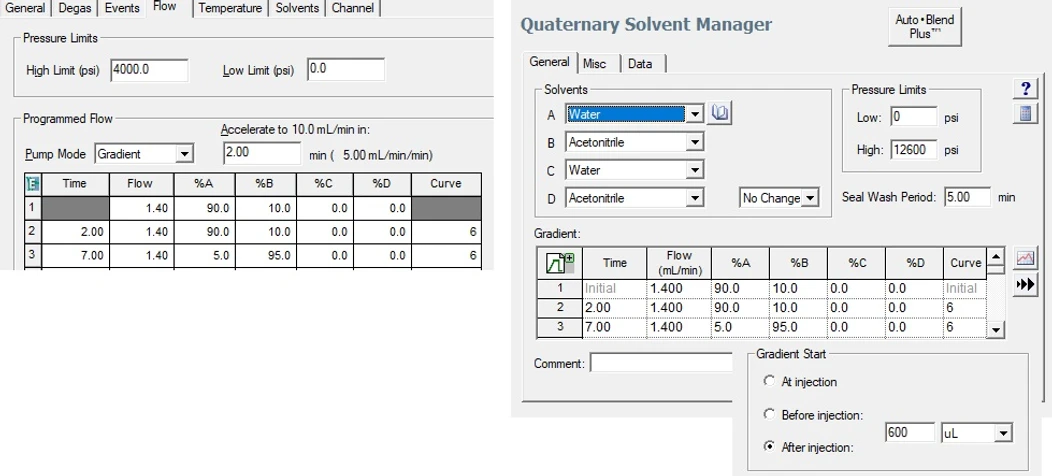Select row 3 header in Gradient table
The width and height of the screenshot is (1052, 476).
tap(560, 328)
